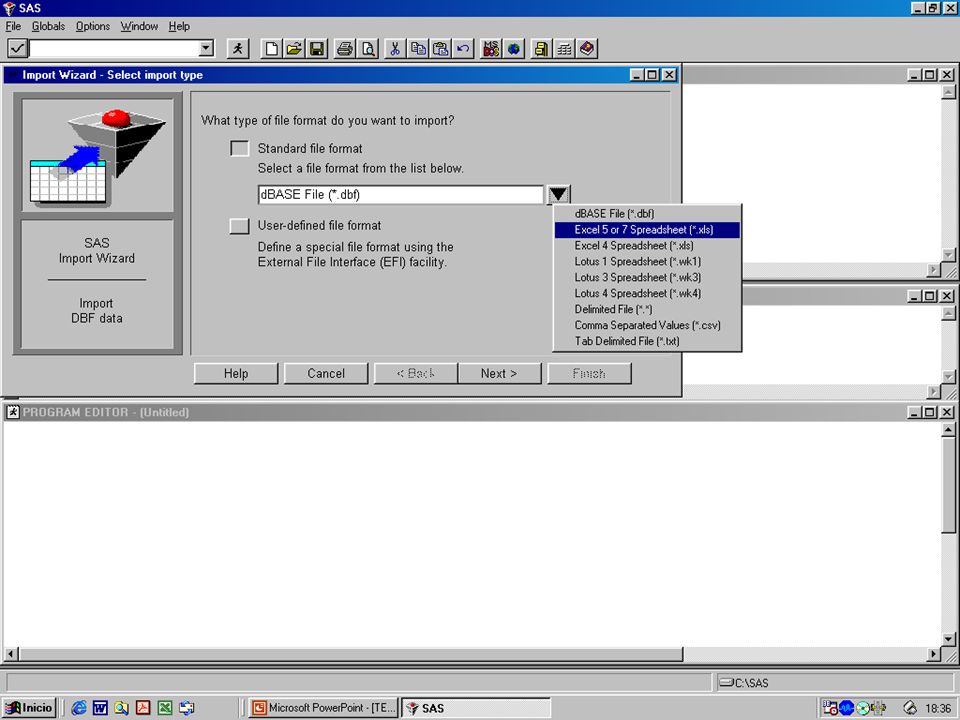The width and height of the screenshot is (960, 720).
Task: Click the yellow libraries toolbar icon
Action: click(541, 48)
